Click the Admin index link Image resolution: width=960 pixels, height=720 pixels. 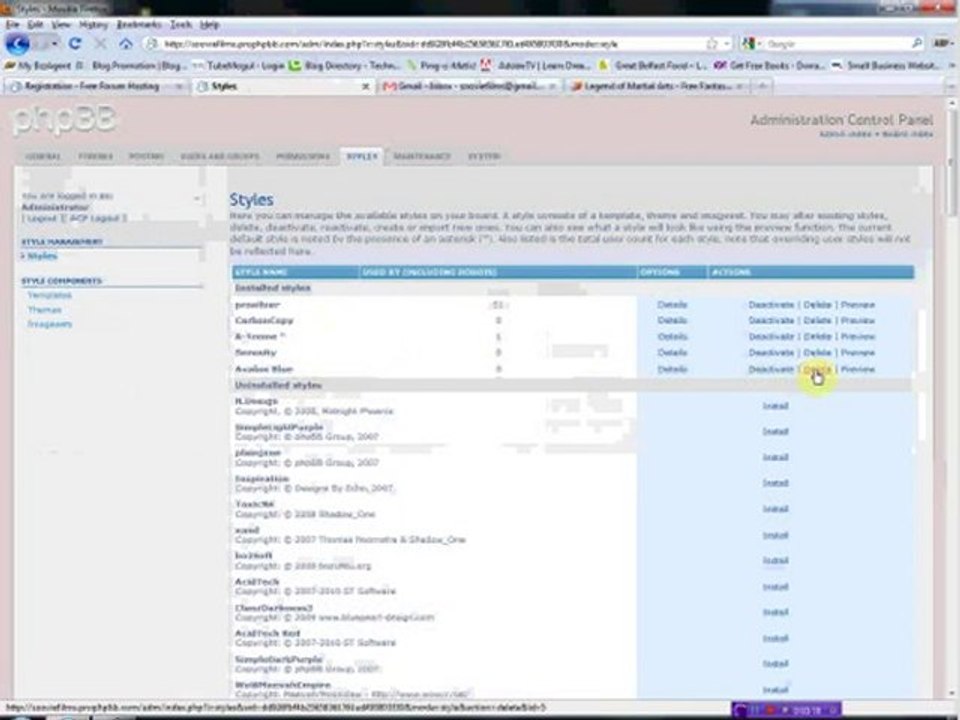(x=846, y=134)
